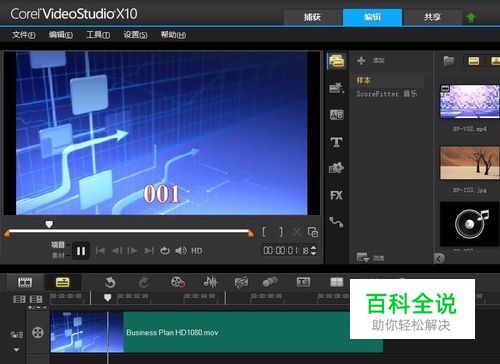
Task: Select the ScoreFitter 音乐 folder
Action: coord(387,94)
